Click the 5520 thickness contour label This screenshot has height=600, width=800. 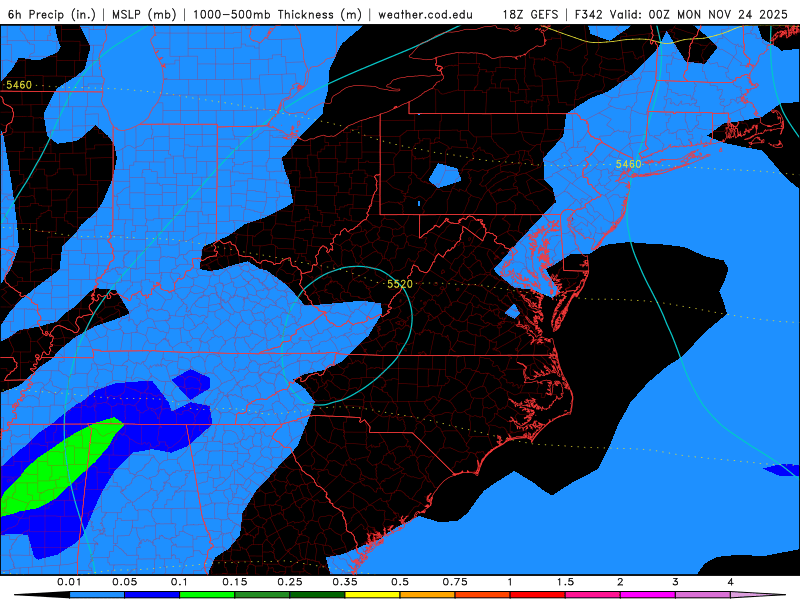pyautogui.click(x=400, y=284)
